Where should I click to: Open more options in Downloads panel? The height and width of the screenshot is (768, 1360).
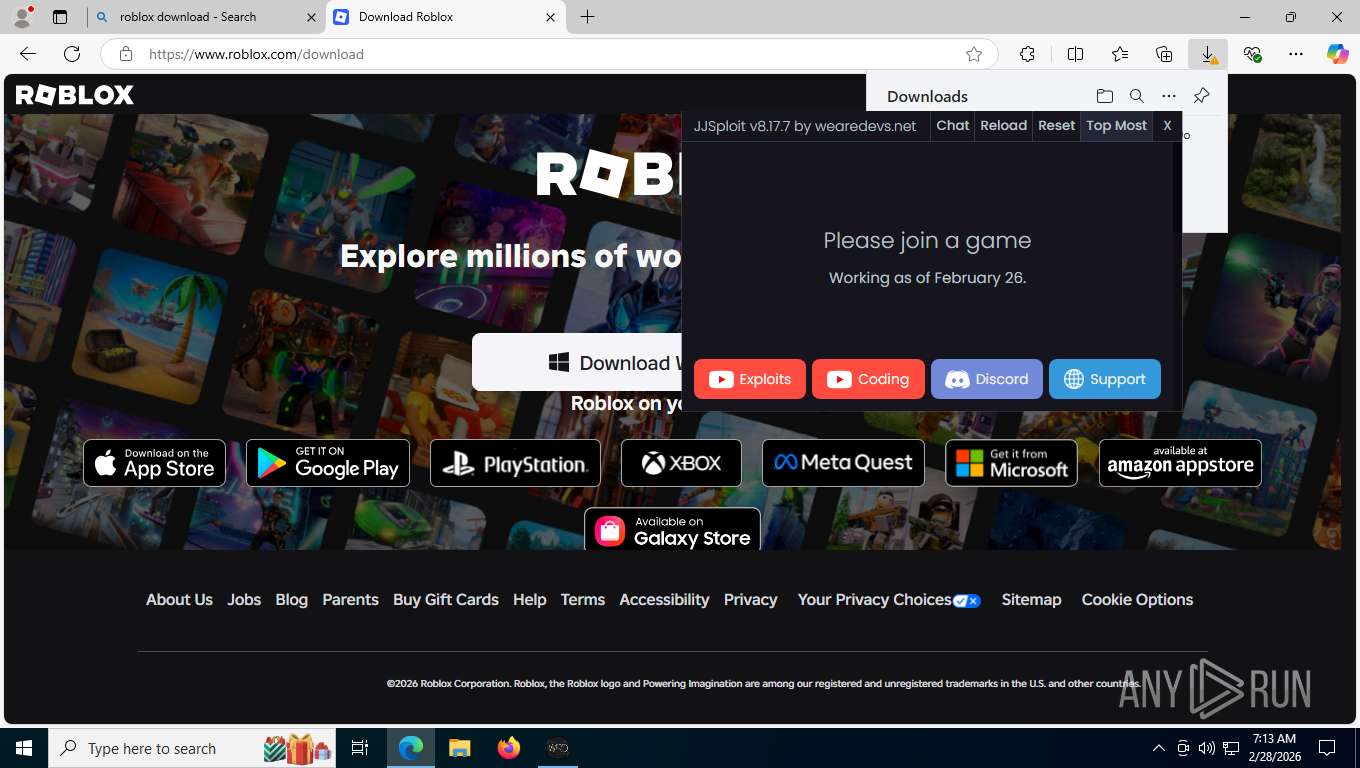click(x=1169, y=96)
